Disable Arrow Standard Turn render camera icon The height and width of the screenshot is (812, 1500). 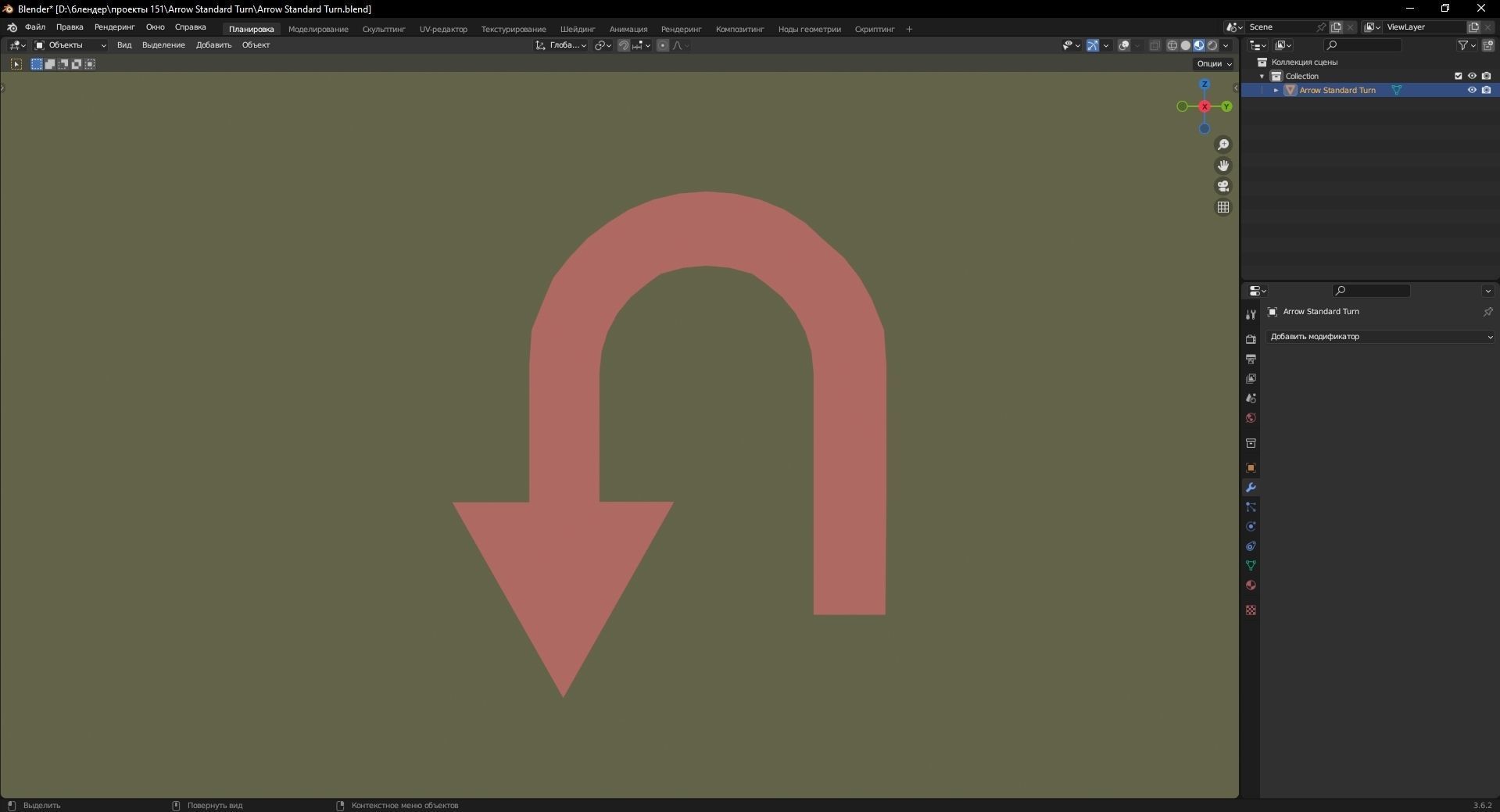(x=1486, y=90)
